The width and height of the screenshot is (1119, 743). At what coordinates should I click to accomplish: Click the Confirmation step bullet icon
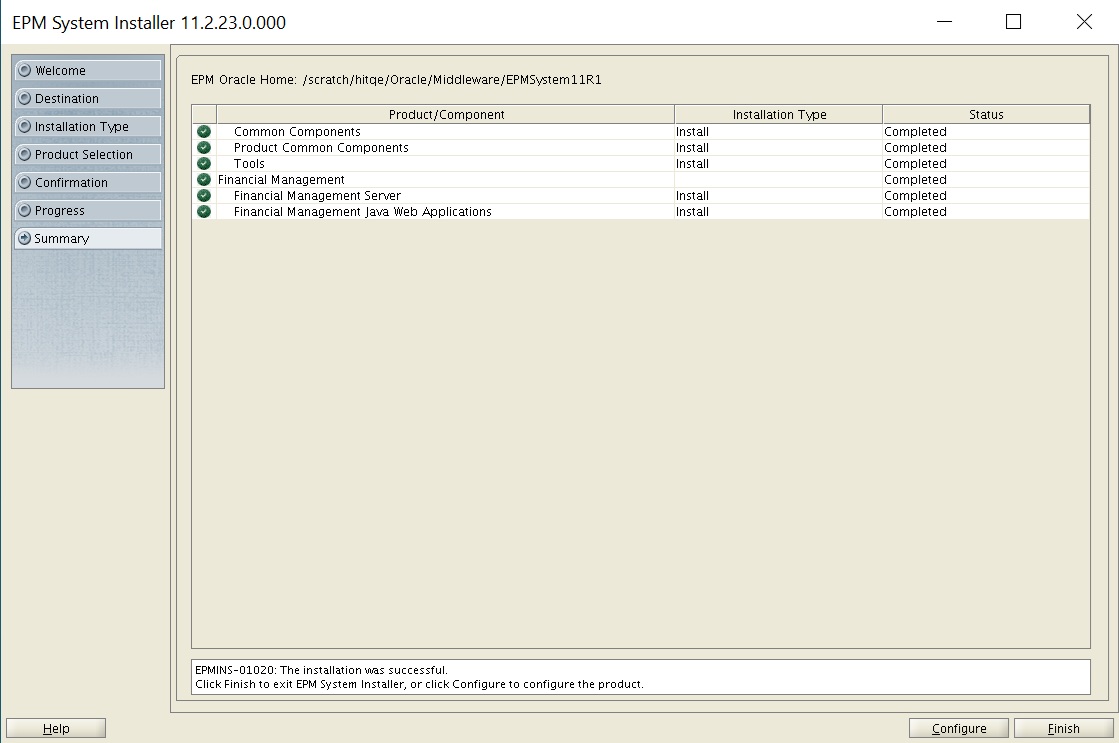coord(25,182)
